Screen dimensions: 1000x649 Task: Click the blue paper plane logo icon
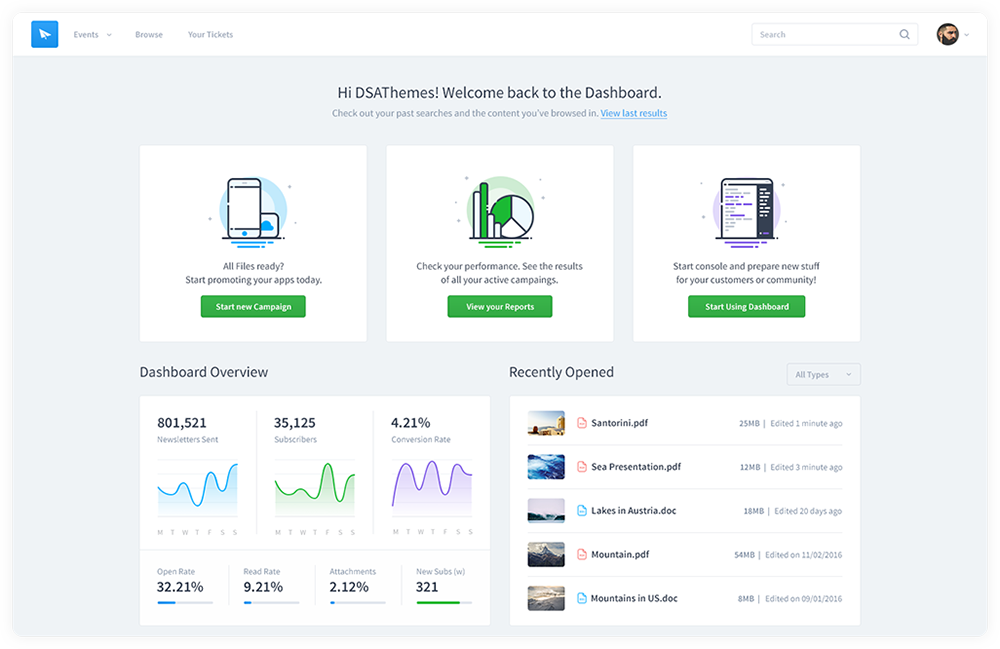point(45,34)
